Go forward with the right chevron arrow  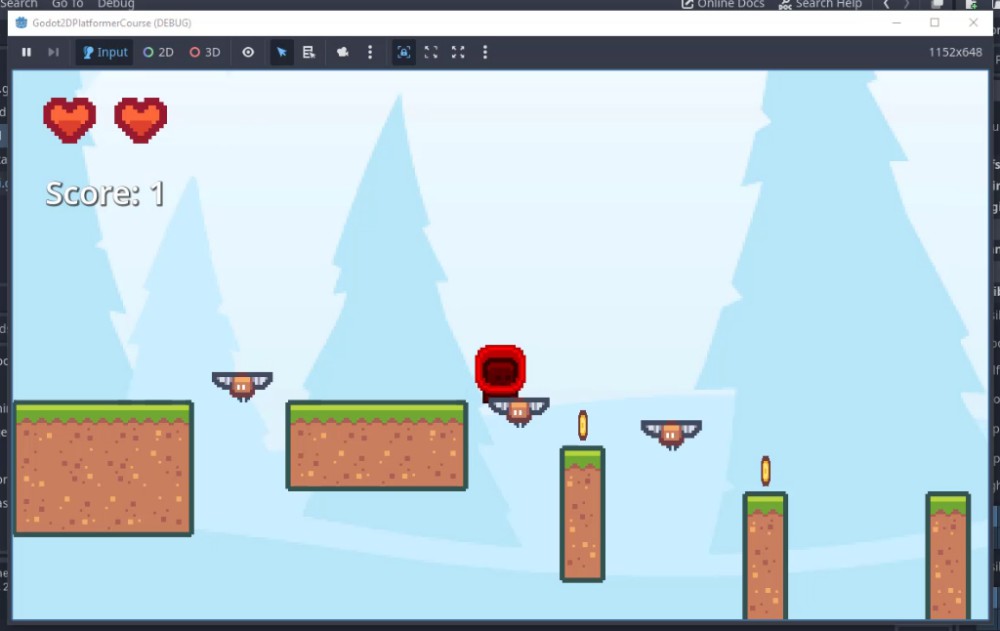(906, 4)
